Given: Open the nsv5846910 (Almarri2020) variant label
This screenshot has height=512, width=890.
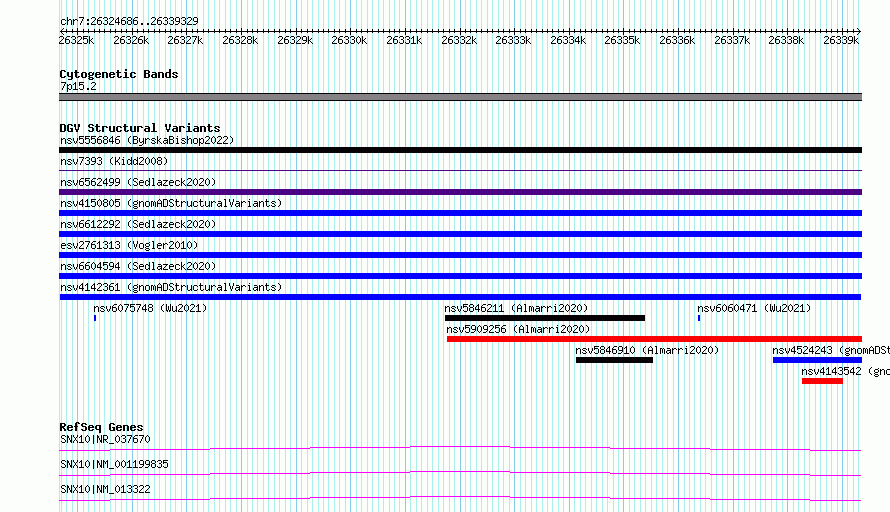Looking at the screenshot, I should click(647, 350).
